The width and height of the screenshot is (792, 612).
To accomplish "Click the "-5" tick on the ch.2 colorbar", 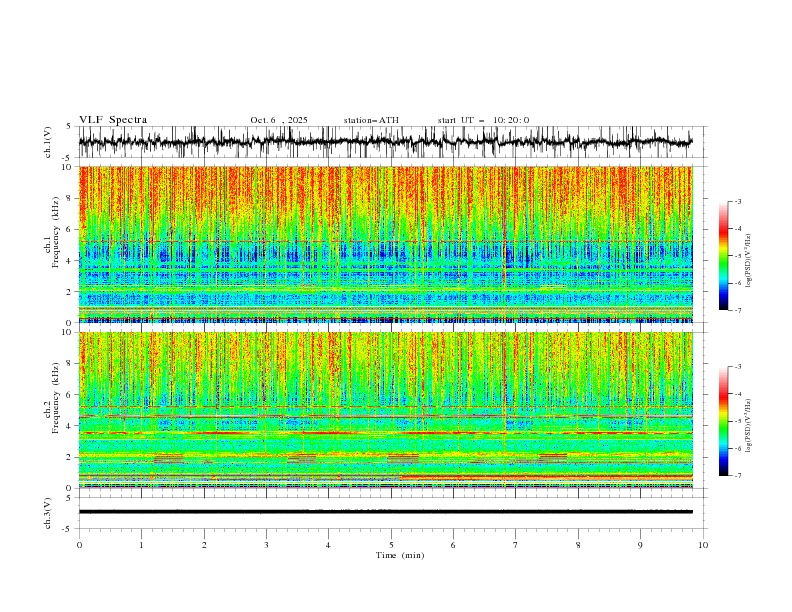I will [x=737, y=421].
